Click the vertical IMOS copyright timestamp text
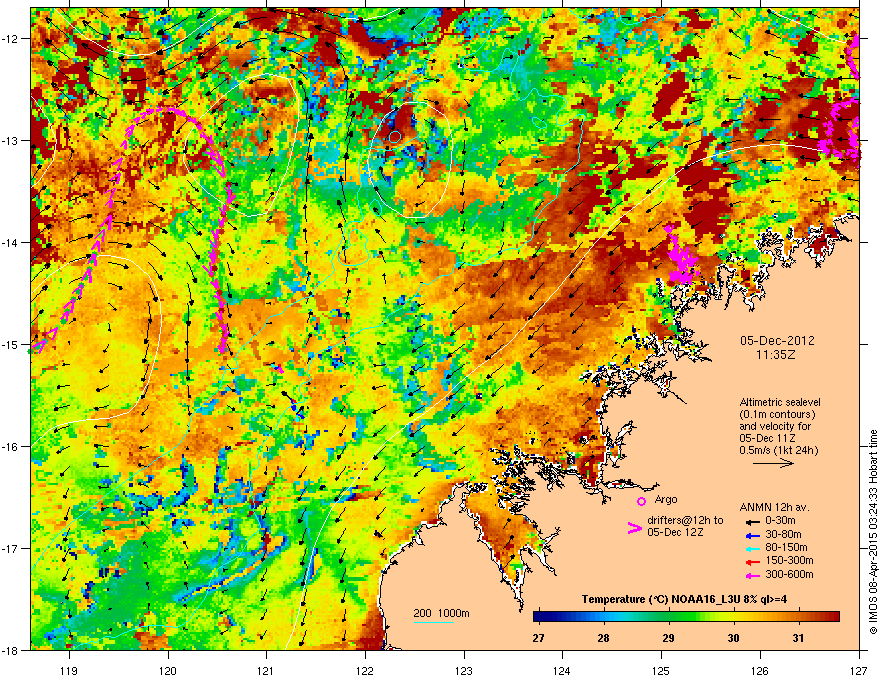Viewport: 880px width, 680px height. coord(873,532)
